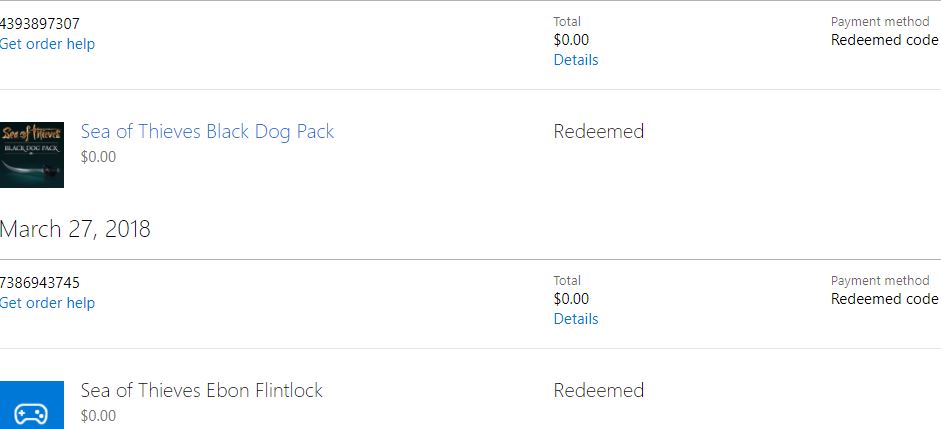The image size is (941, 429).
Task: View Details under the first order total
Action: point(576,60)
